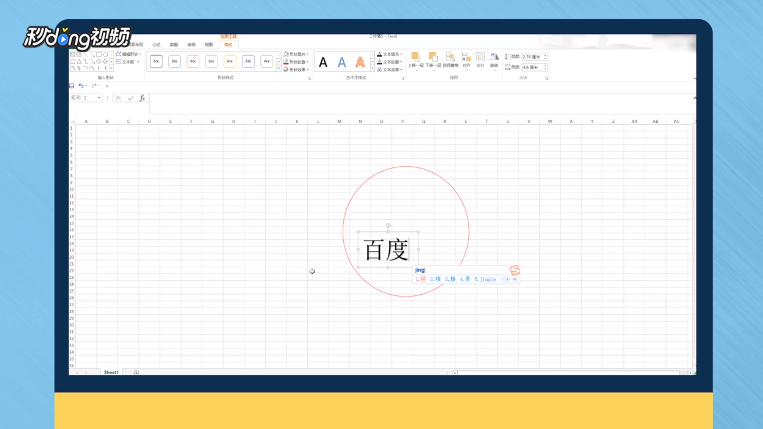Open the Shape Styles dialog launcher
763x429 pixels.
(309, 78)
